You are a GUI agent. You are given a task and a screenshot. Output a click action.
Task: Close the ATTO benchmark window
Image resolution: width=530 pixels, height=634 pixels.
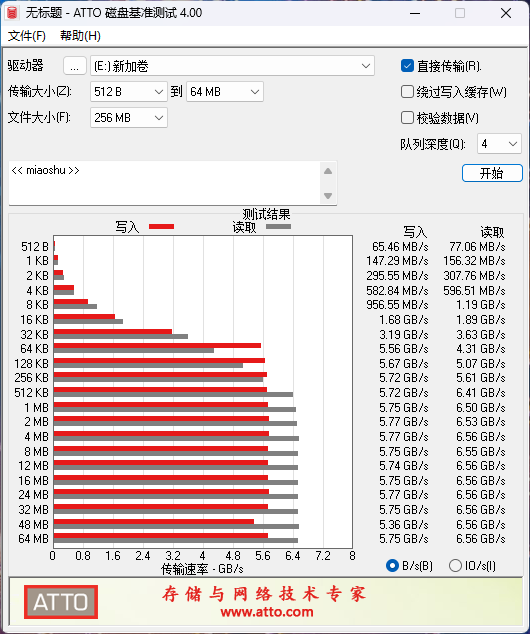coord(506,13)
